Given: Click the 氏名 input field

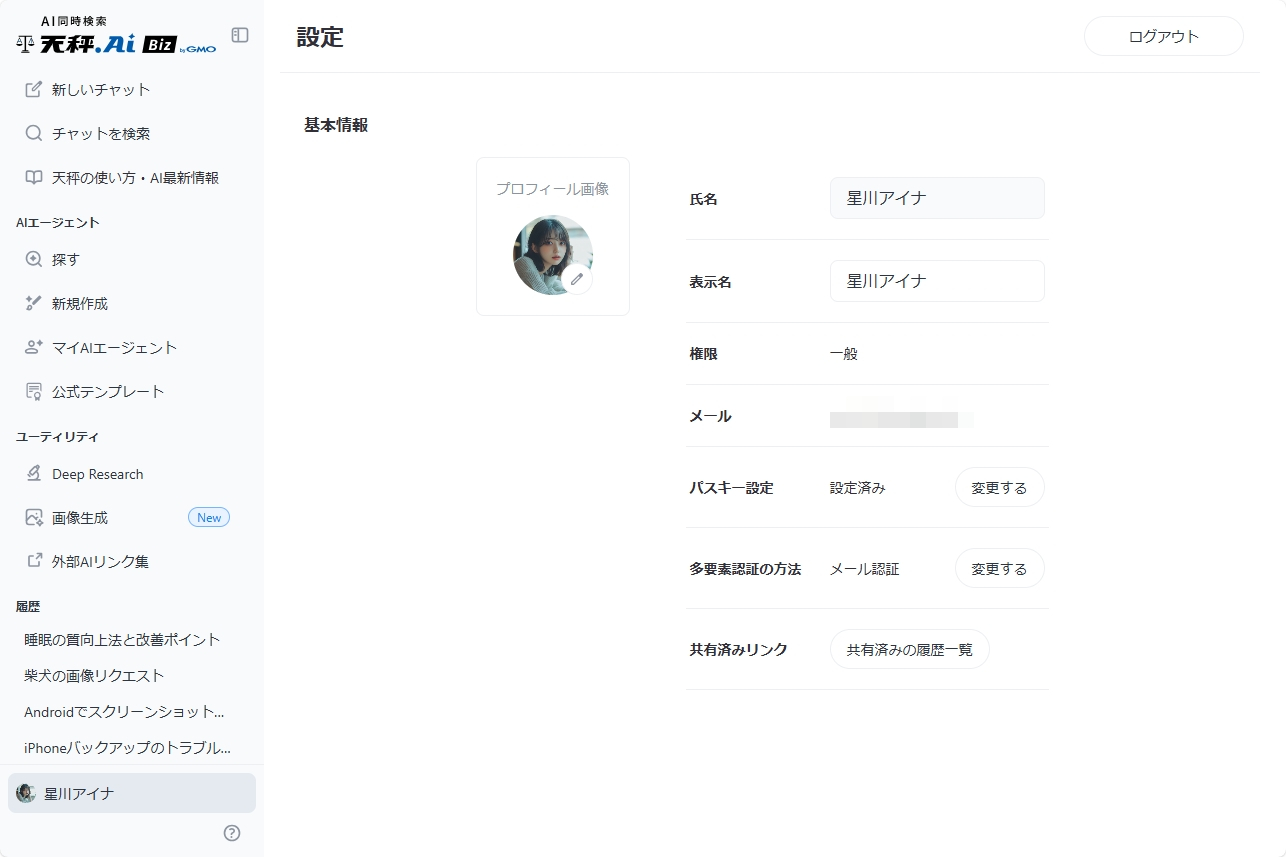Looking at the screenshot, I should 936,198.
